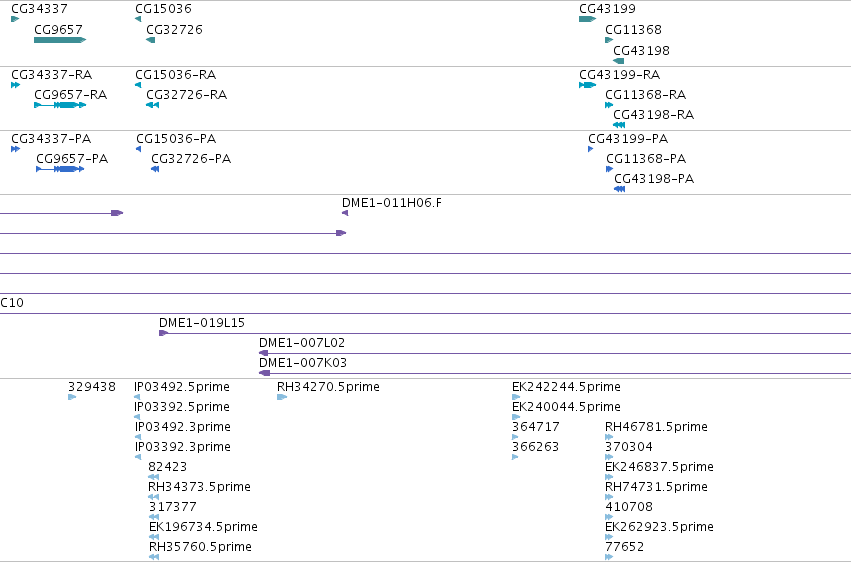Screen dimensions: 851x562
Task: Select EK242244.5prime EST
Action: coord(566,387)
